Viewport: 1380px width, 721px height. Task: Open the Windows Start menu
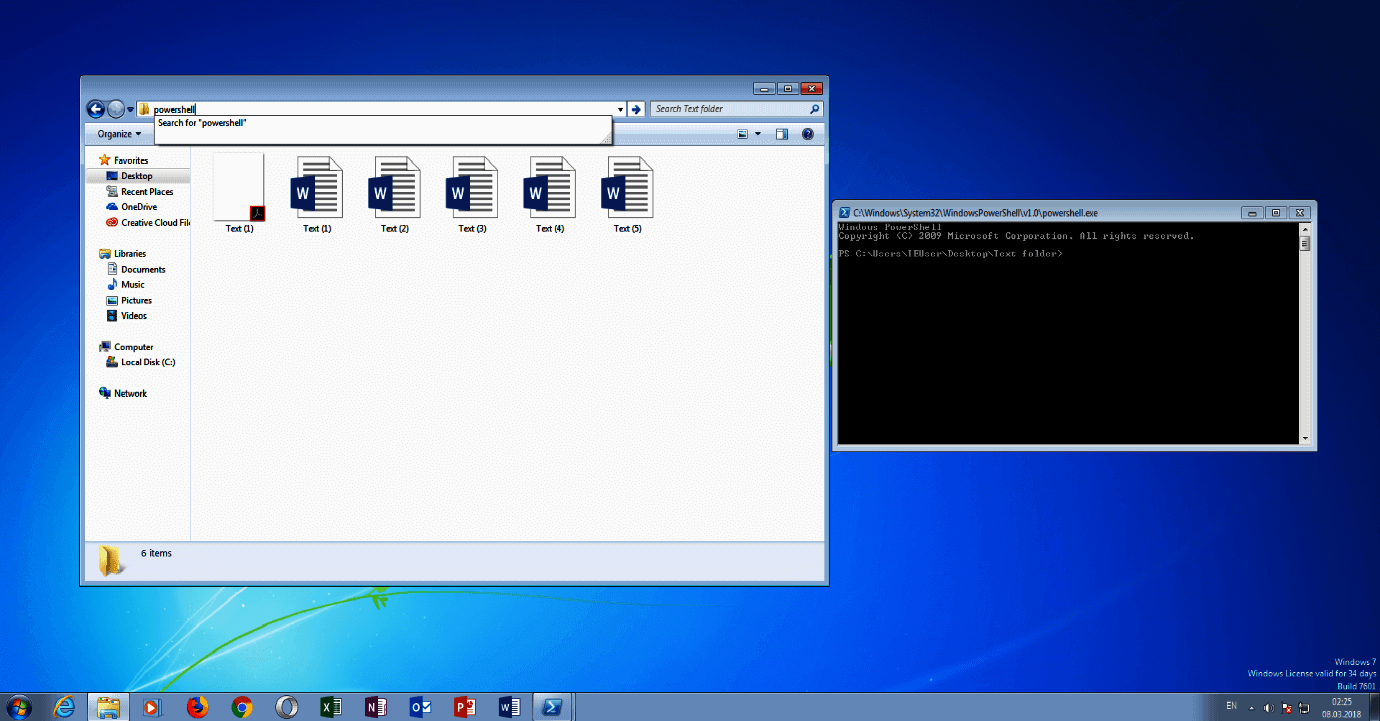tap(20, 707)
